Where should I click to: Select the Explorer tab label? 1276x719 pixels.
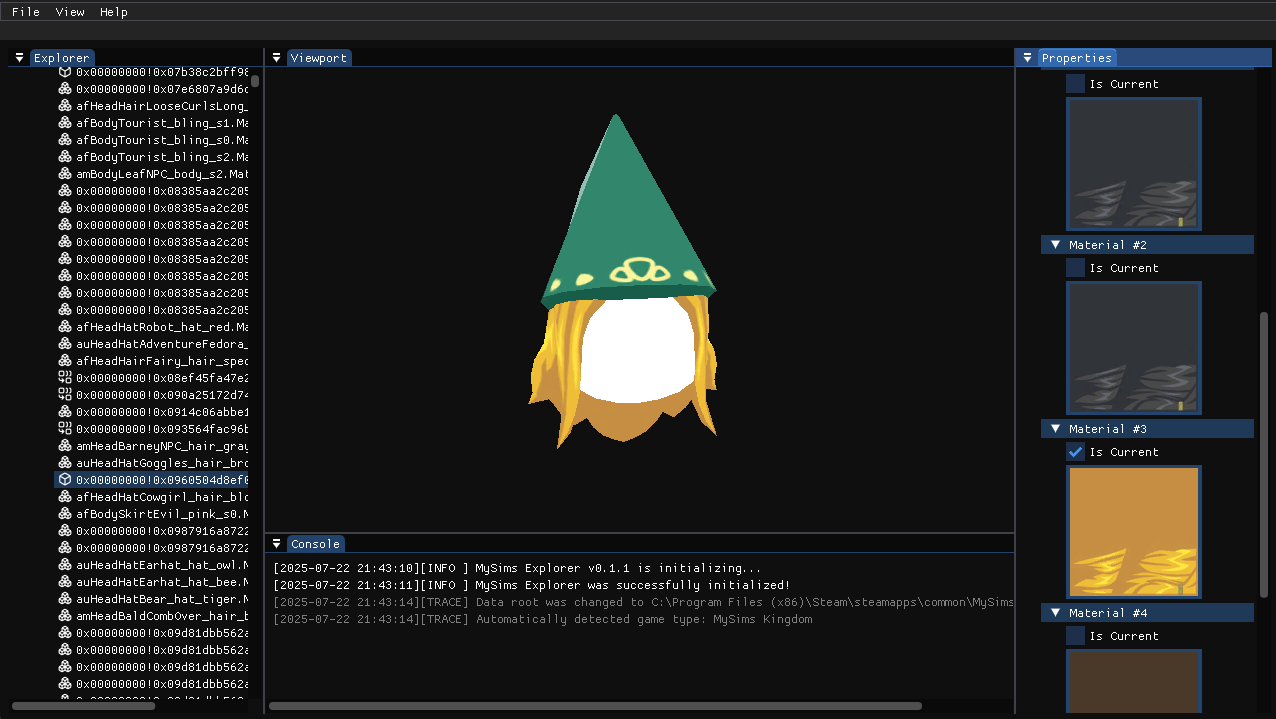[62, 57]
